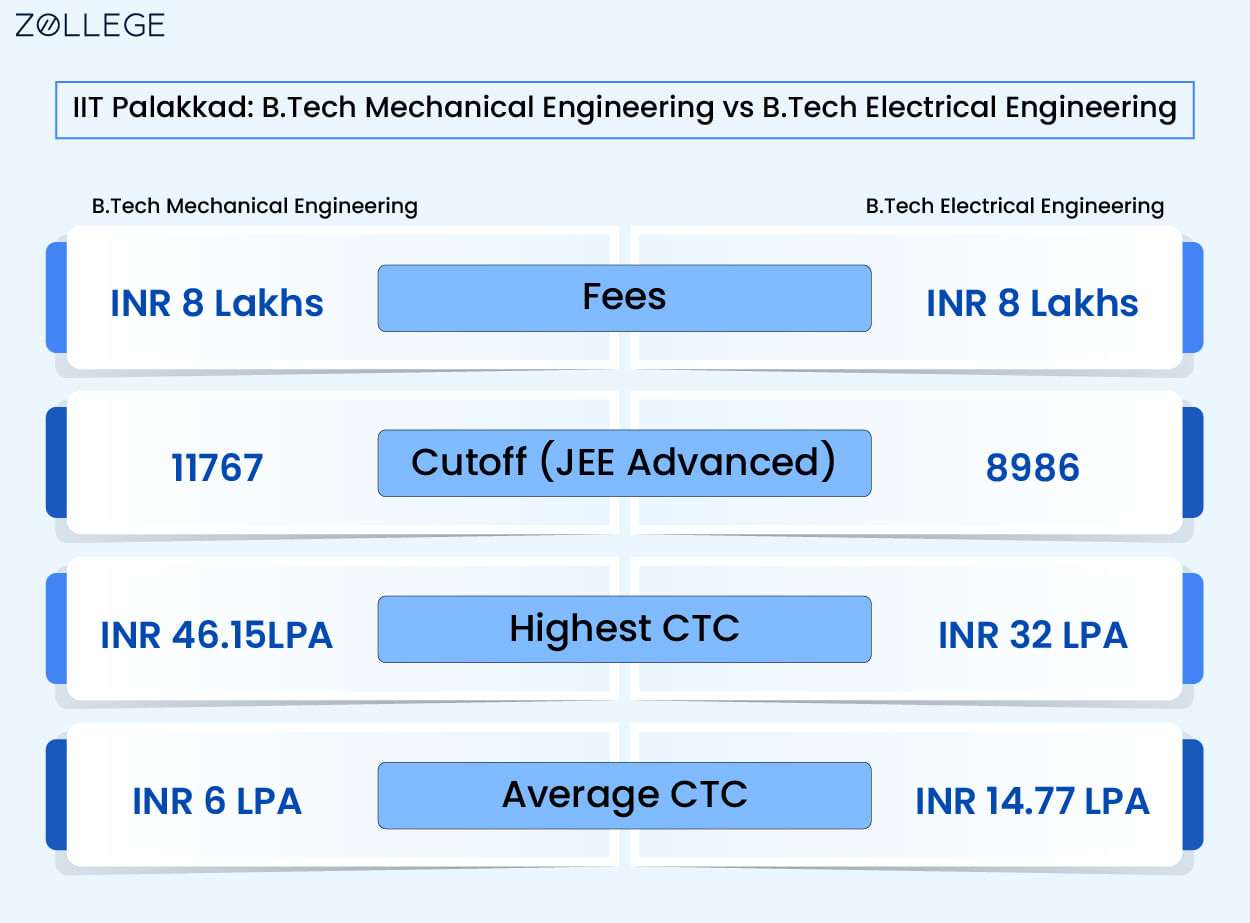This screenshot has width=1250, height=923.
Task: Click the INR 46.15LPA highest CTC value
Action: 217,634
